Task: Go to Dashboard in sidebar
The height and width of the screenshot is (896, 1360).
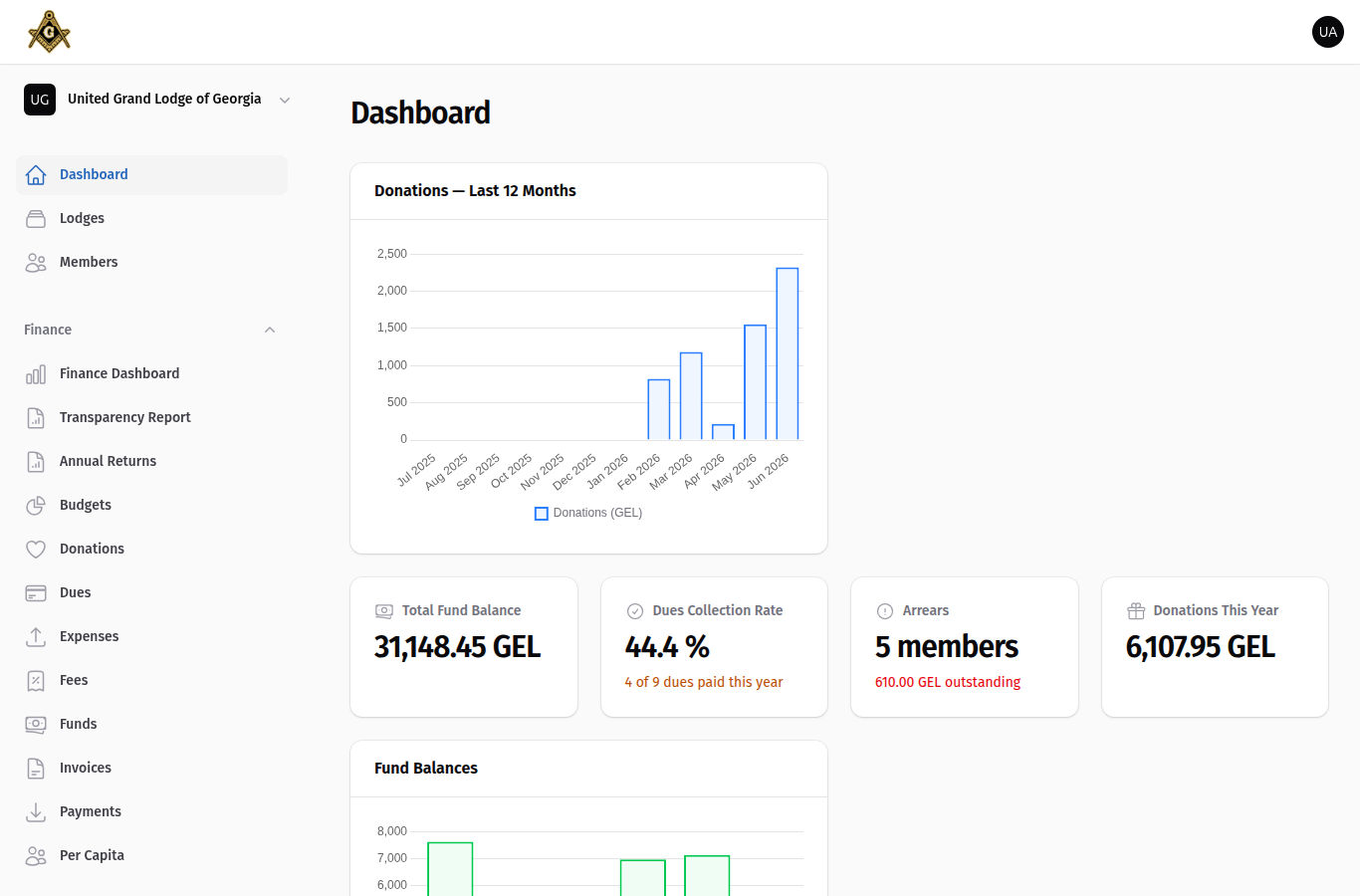Action: (x=151, y=175)
